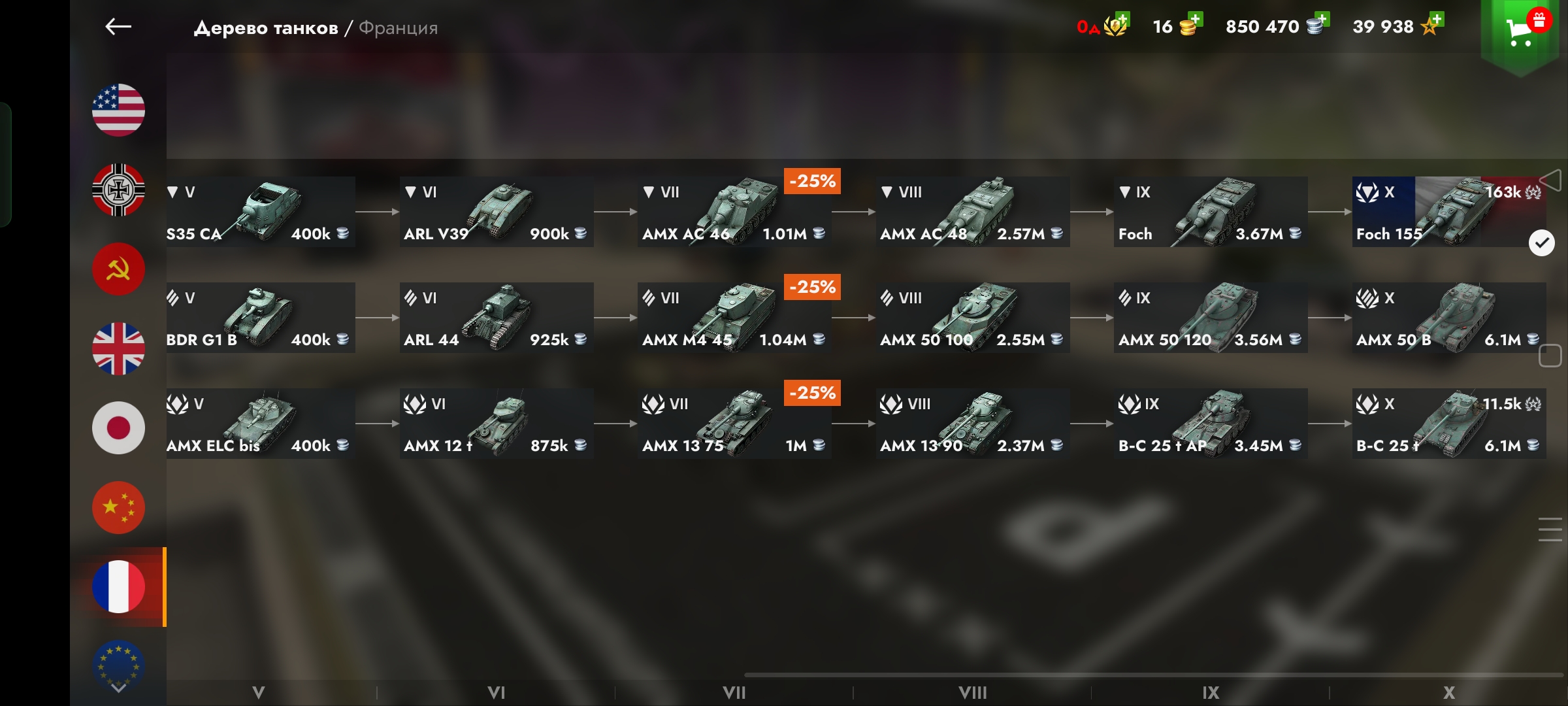Jump to tier VIII column label
The height and width of the screenshot is (706, 1568).
(972, 692)
